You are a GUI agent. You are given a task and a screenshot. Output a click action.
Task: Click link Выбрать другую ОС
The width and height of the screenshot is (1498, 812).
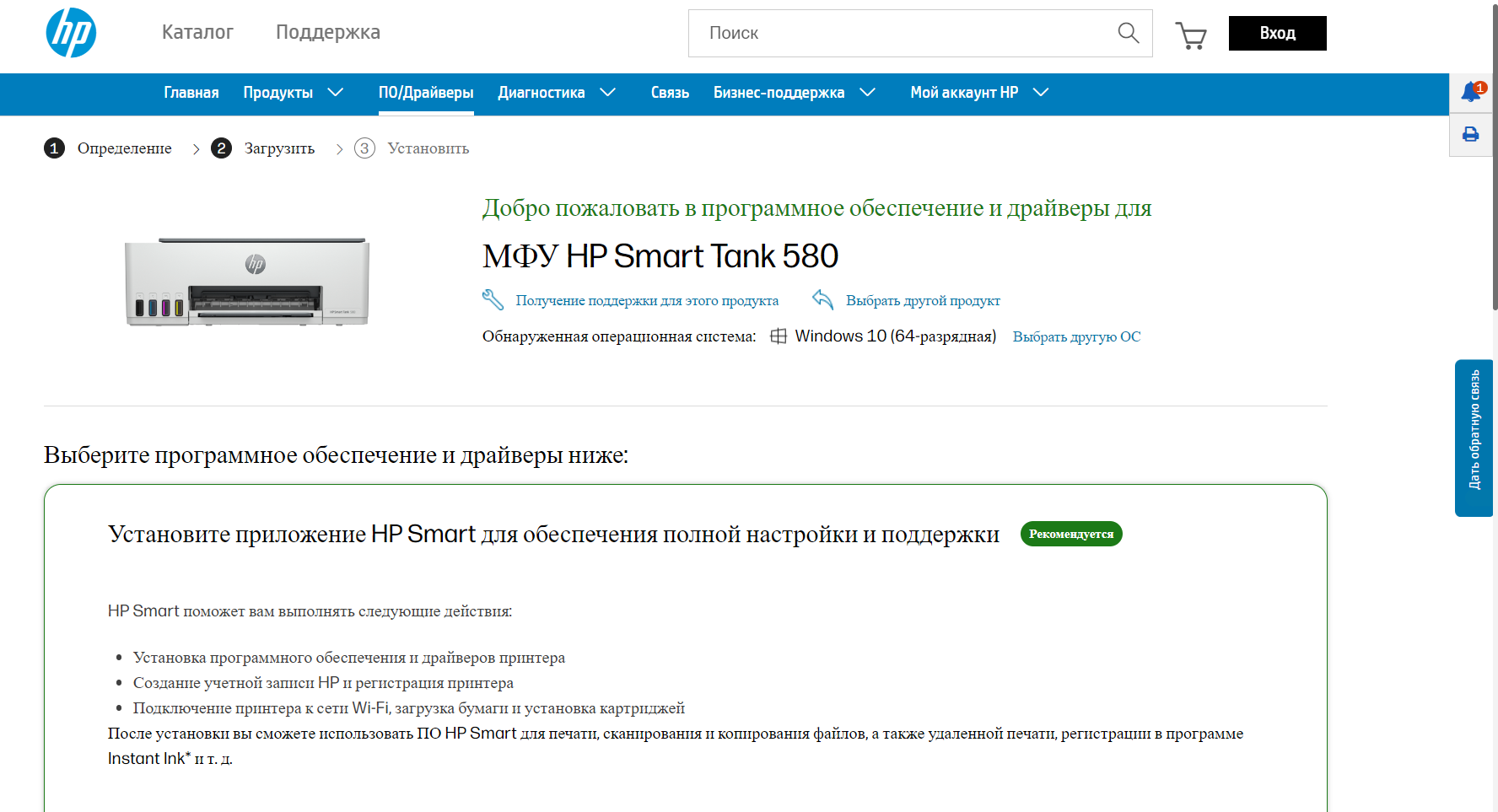tap(1076, 336)
